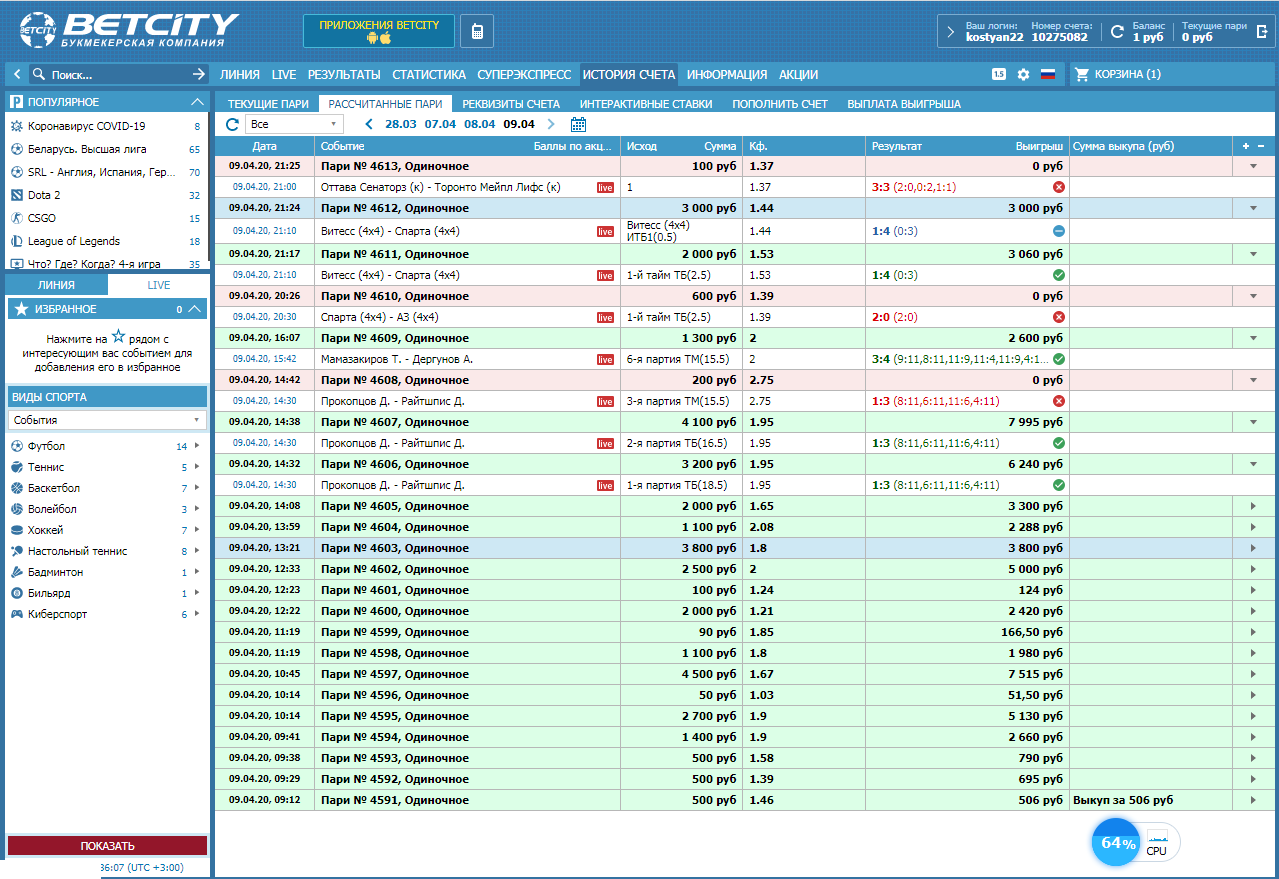Open settings gear icon

tap(1023, 74)
